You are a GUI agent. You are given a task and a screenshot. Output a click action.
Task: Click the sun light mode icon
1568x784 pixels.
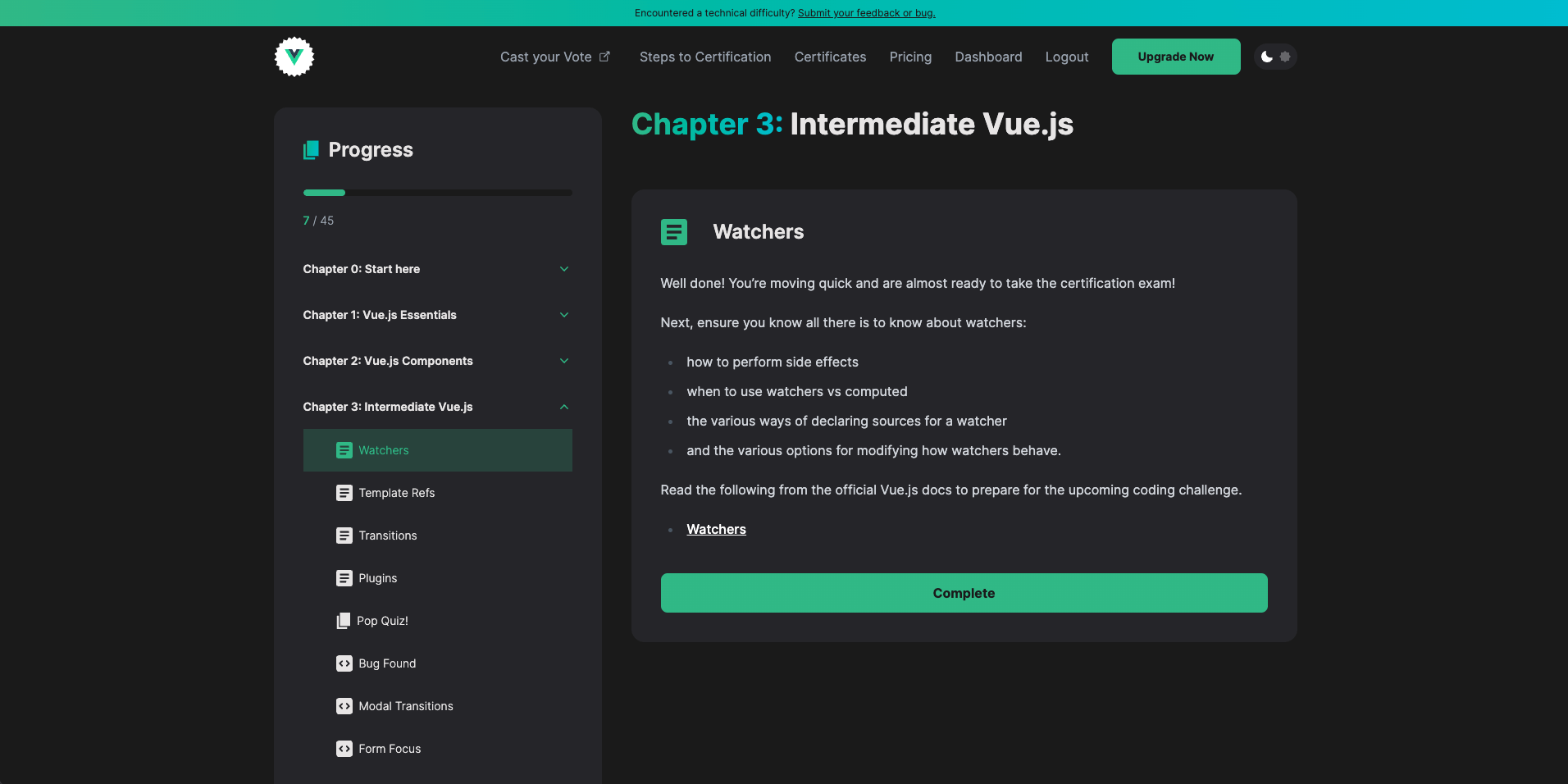(x=1285, y=57)
